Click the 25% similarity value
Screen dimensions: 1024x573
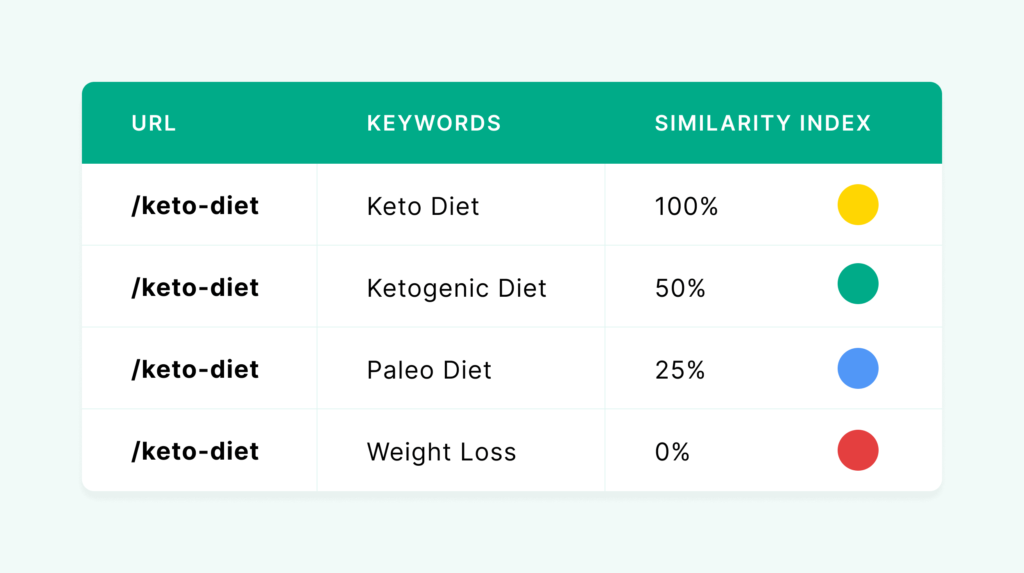(680, 371)
